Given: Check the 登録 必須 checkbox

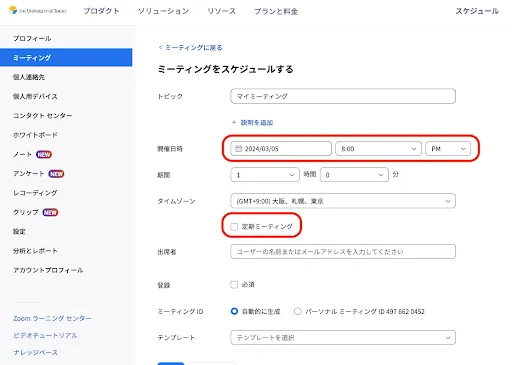Looking at the screenshot, I should click(234, 285).
